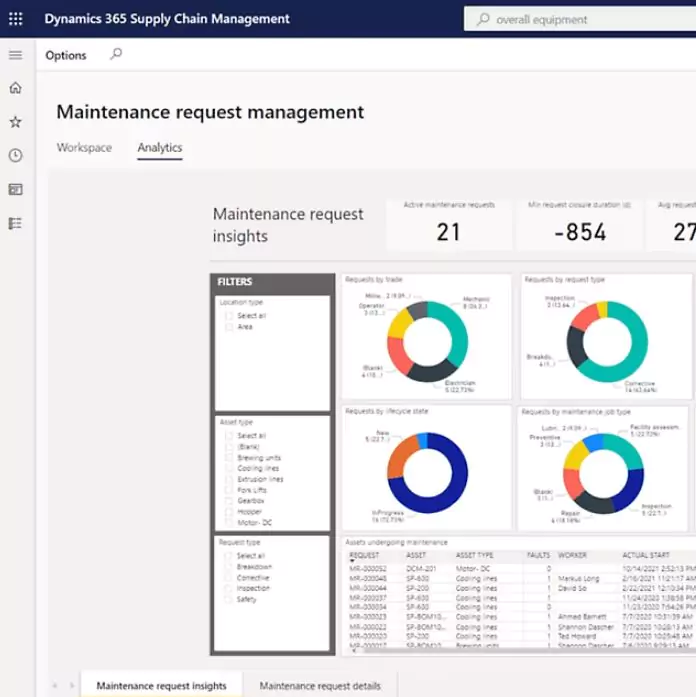
Task: Open Favorites star in sidebar
Action: [15, 122]
